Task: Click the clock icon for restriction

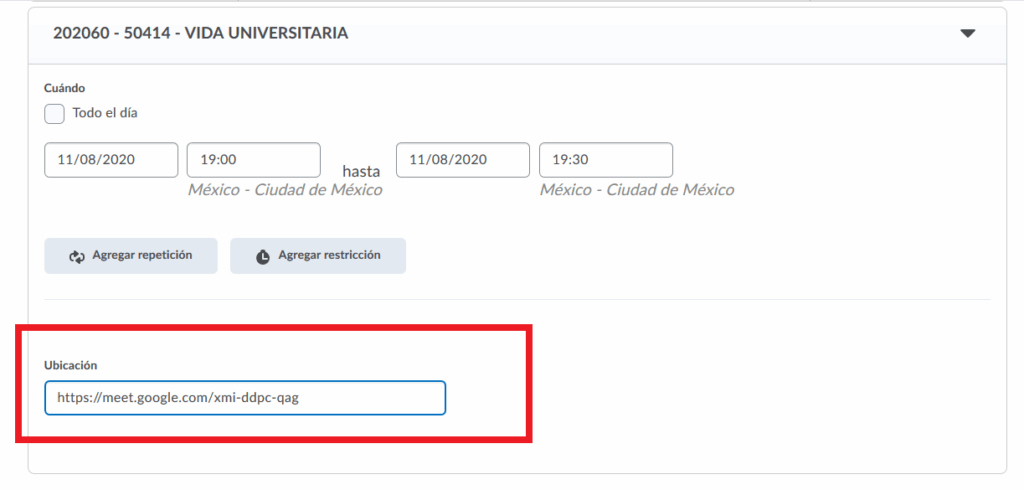Action: (263, 257)
